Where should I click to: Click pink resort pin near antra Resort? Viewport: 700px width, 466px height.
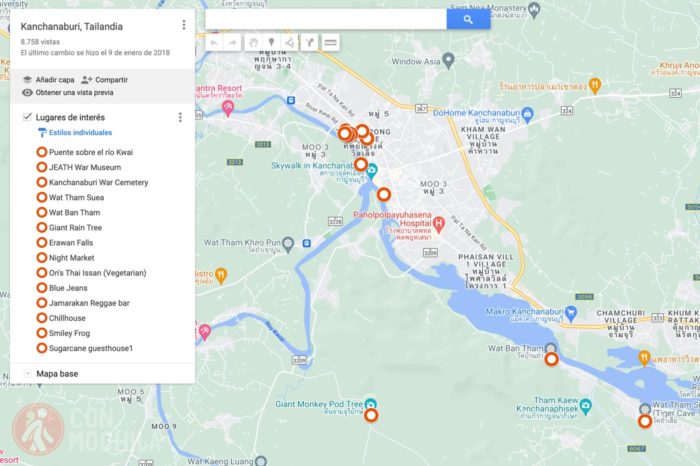click(x=228, y=108)
